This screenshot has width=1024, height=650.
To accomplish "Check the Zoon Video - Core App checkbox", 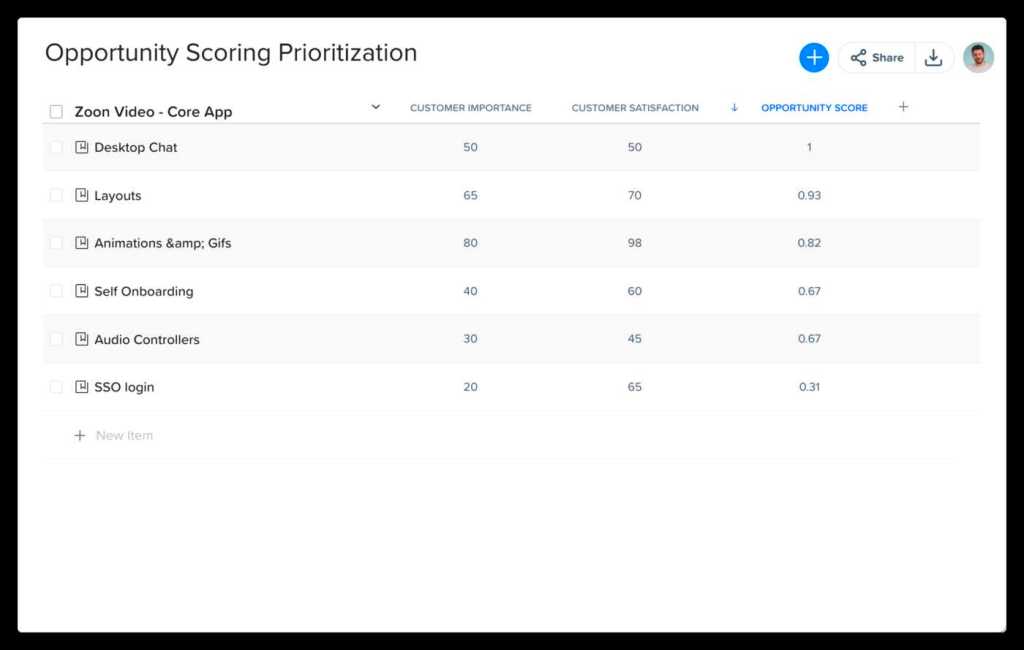I will [x=56, y=112].
